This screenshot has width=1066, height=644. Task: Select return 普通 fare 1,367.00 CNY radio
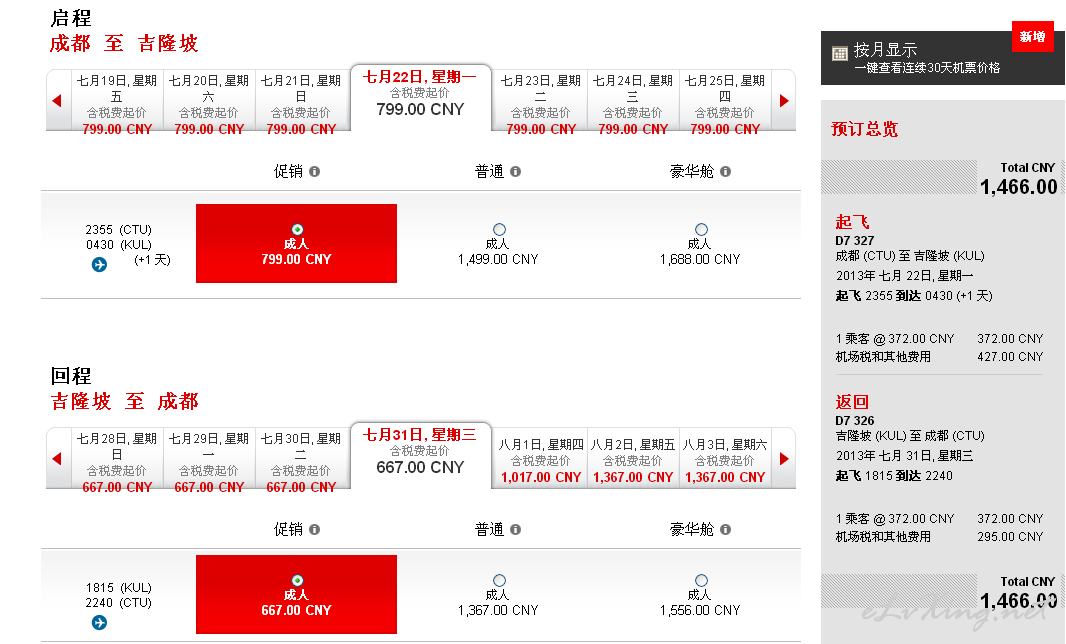pyautogui.click(x=500, y=580)
